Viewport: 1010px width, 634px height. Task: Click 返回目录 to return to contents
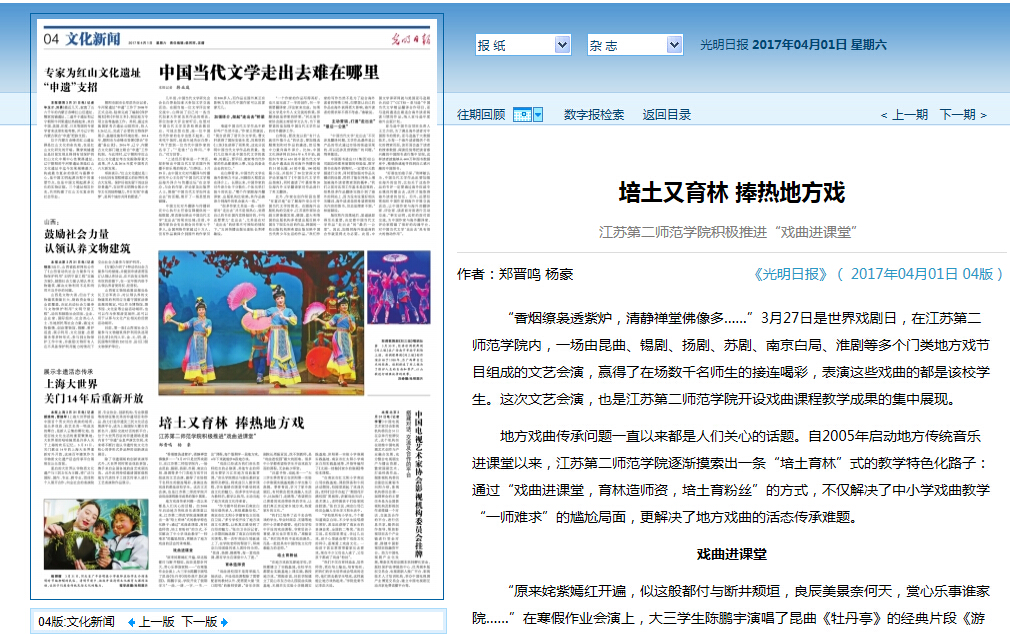tap(667, 115)
